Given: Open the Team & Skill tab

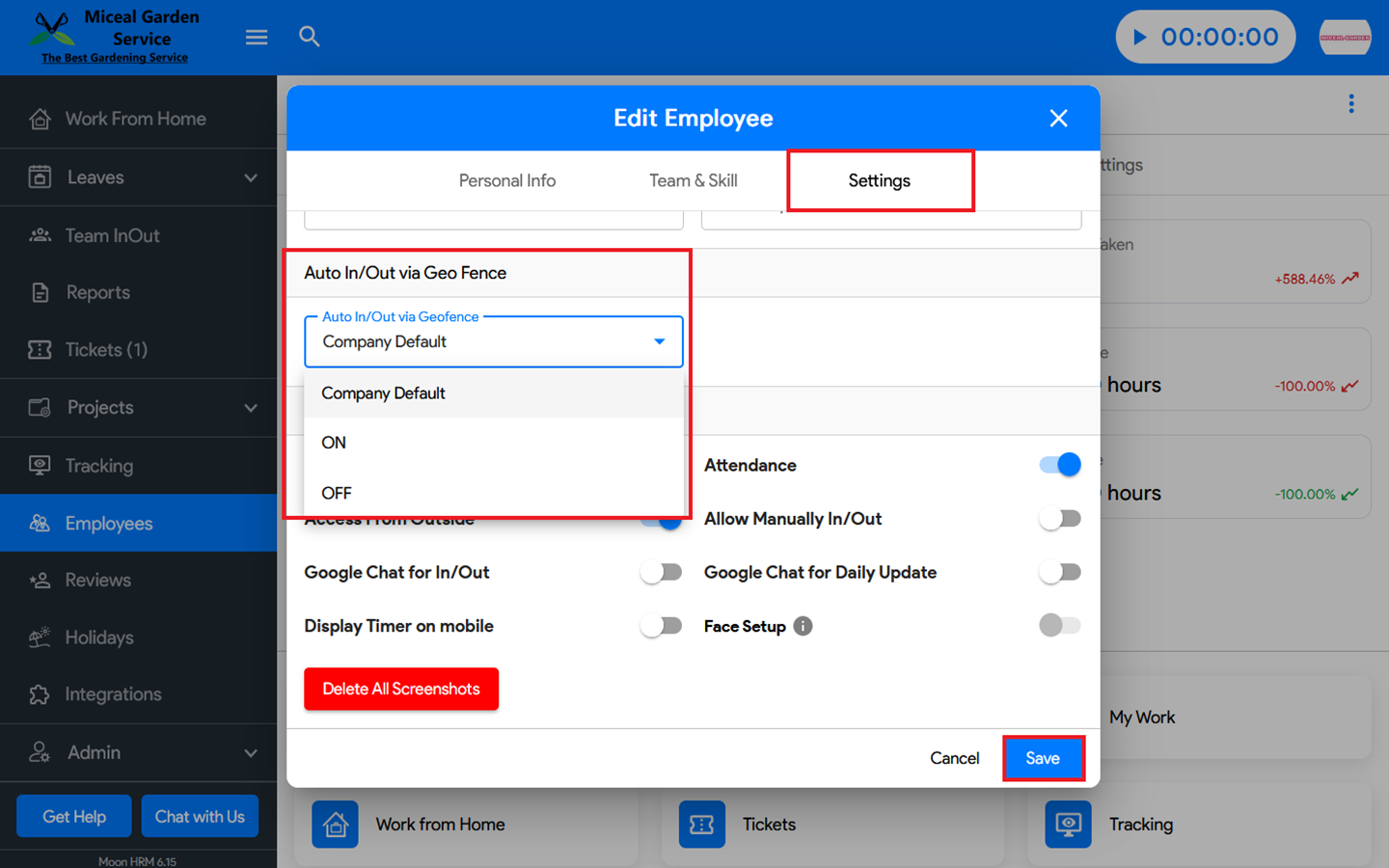Looking at the screenshot, I should [x=693, y=180].
